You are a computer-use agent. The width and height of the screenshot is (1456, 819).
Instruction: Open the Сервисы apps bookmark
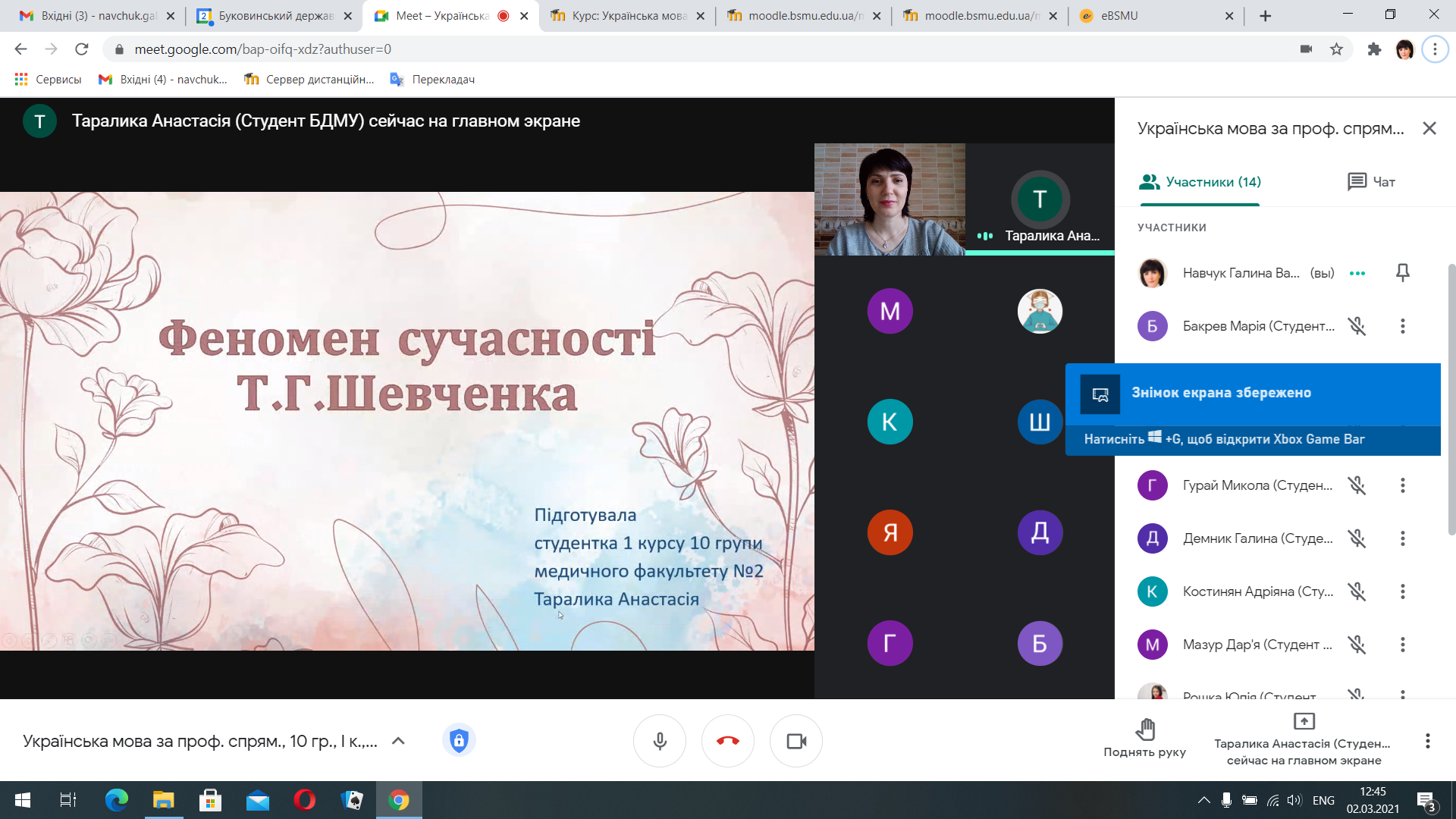[x=48, y=80]
